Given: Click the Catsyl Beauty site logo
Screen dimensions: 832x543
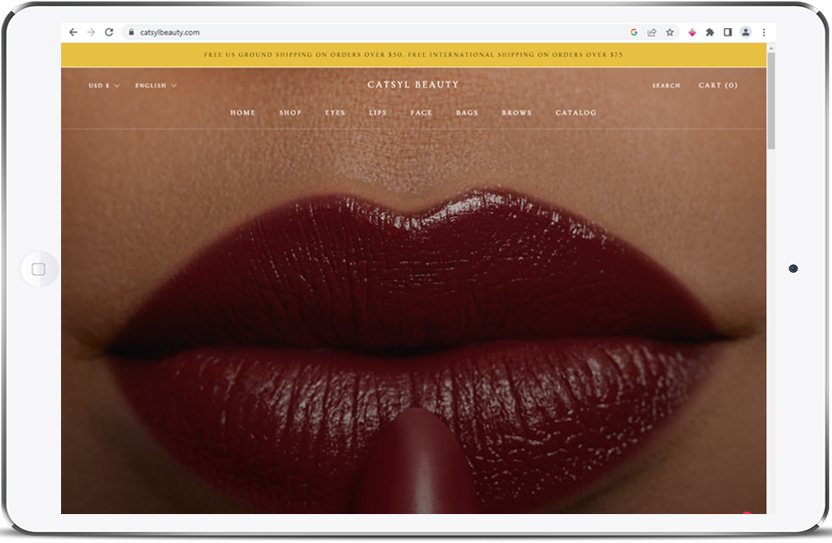Looking at the screenshot, I should 413,84.
